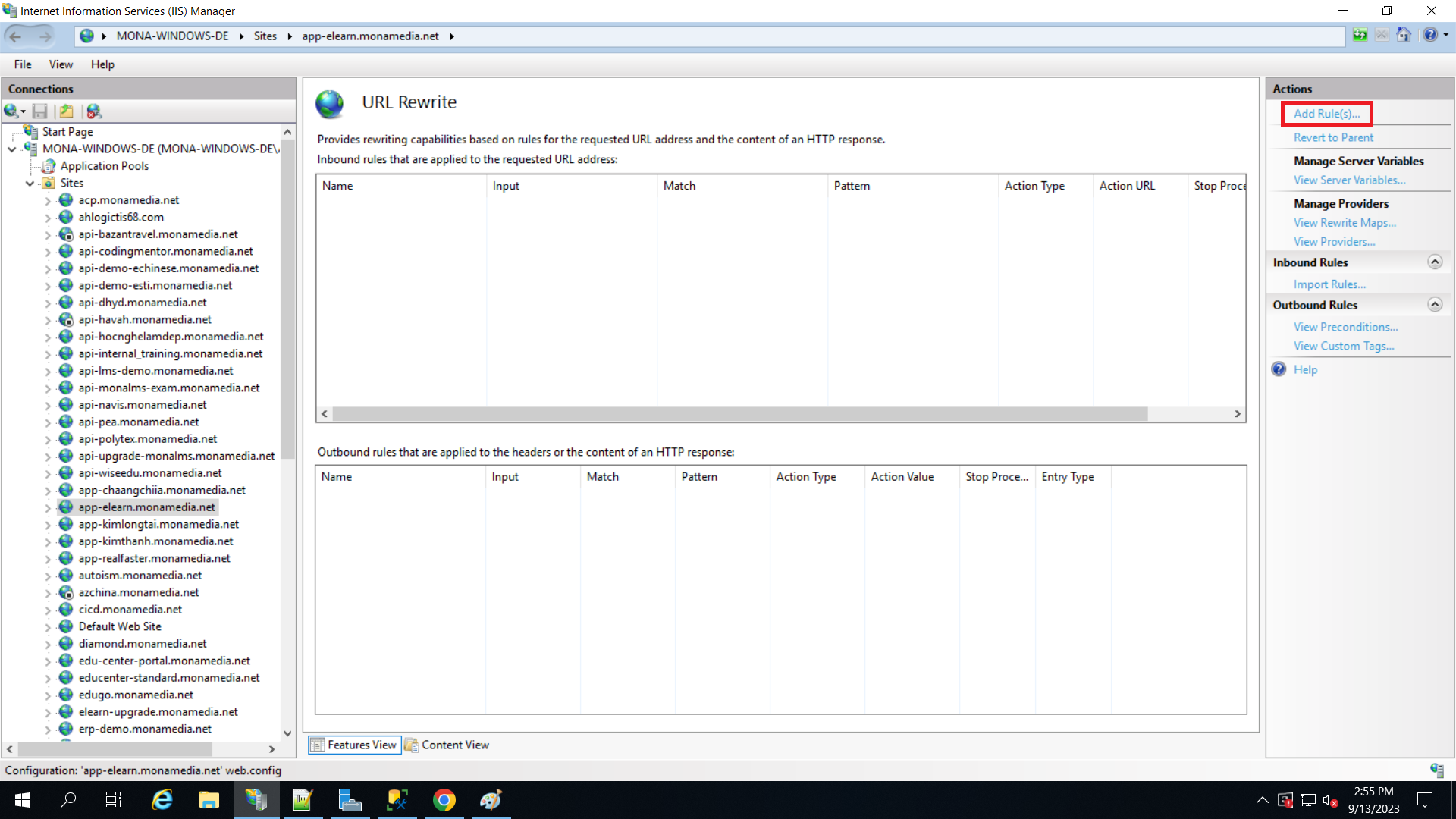Open Task View on taskbar
The image size is (1456, 819).
[x=114, y=800]
